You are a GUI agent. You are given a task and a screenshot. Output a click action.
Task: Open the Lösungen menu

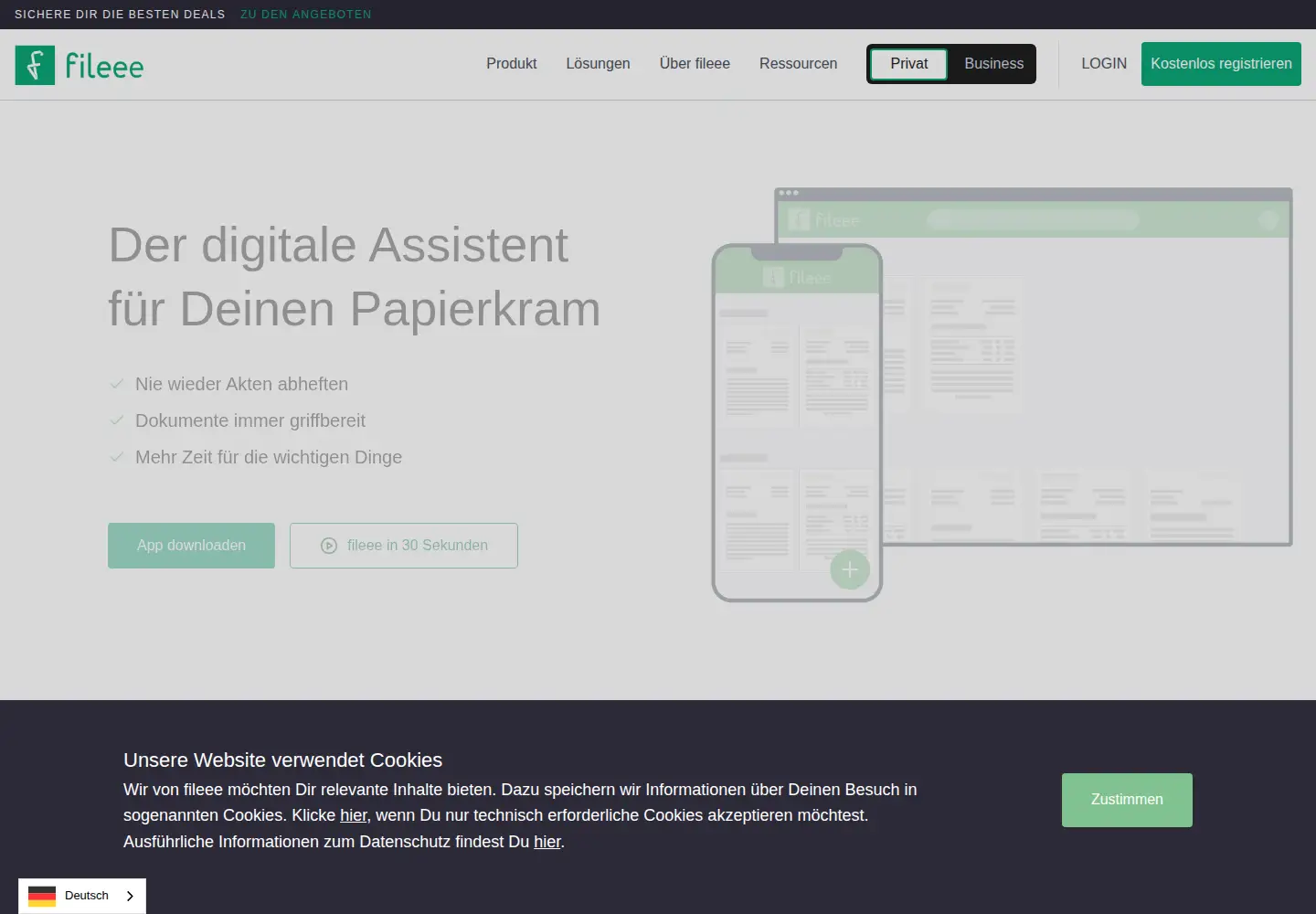(x=598, y=64)
